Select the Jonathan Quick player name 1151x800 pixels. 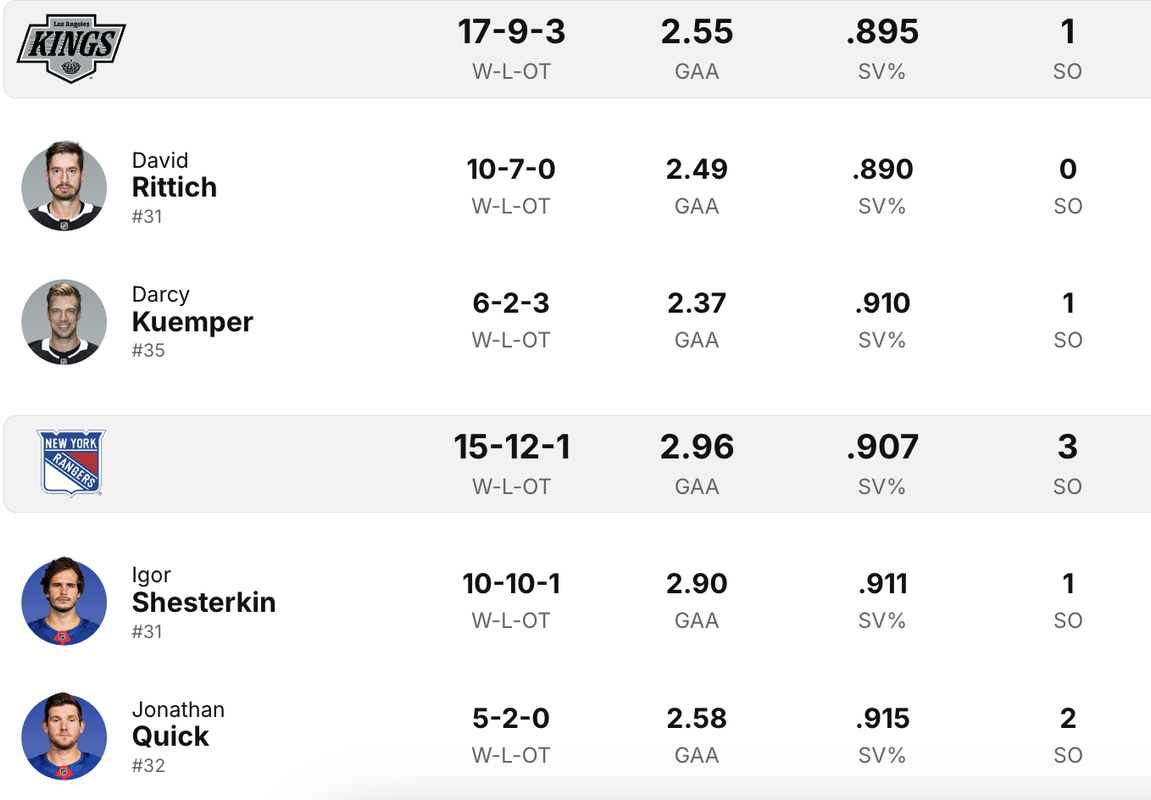click(x=178, y=724)
